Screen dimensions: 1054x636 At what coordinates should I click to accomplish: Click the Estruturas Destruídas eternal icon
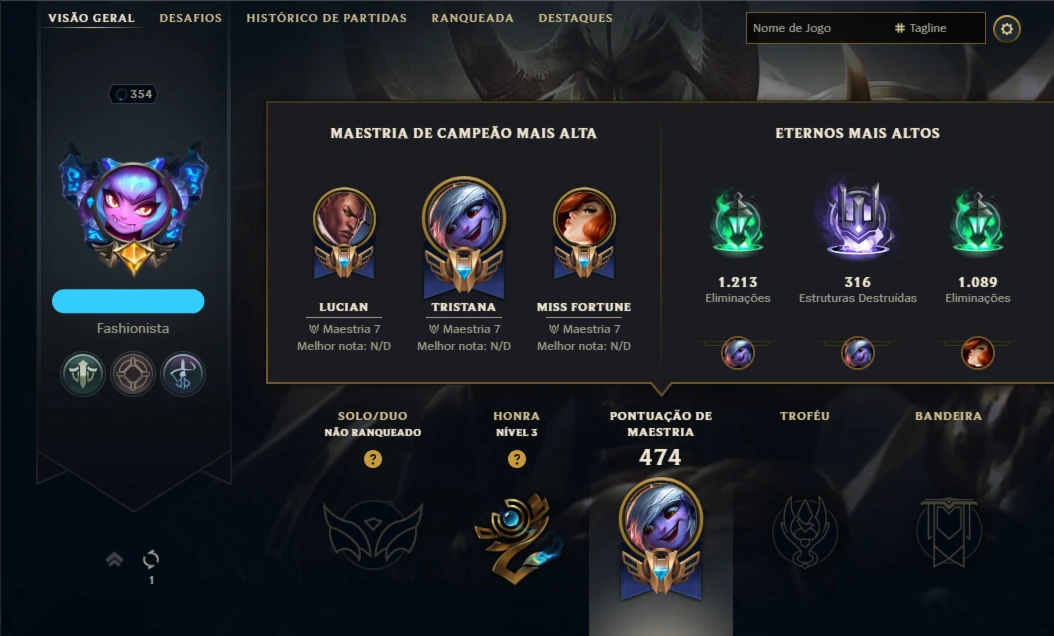pos(858,217)
